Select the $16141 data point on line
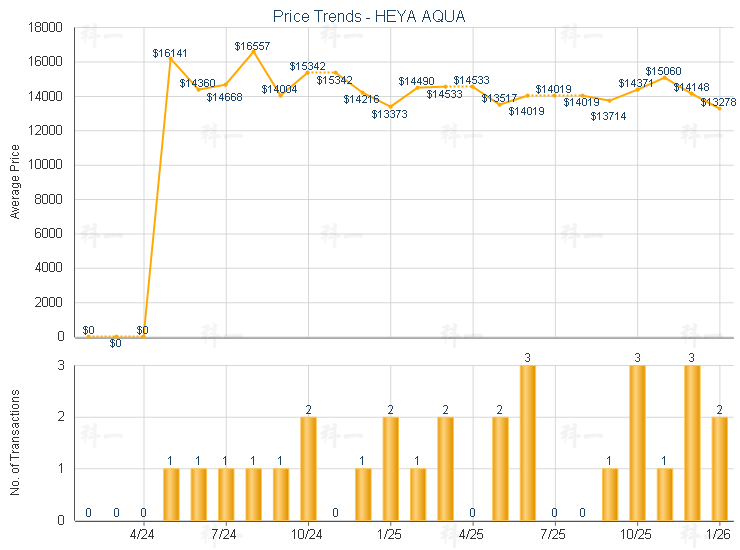The image size is (740, 550). [171, 59]
